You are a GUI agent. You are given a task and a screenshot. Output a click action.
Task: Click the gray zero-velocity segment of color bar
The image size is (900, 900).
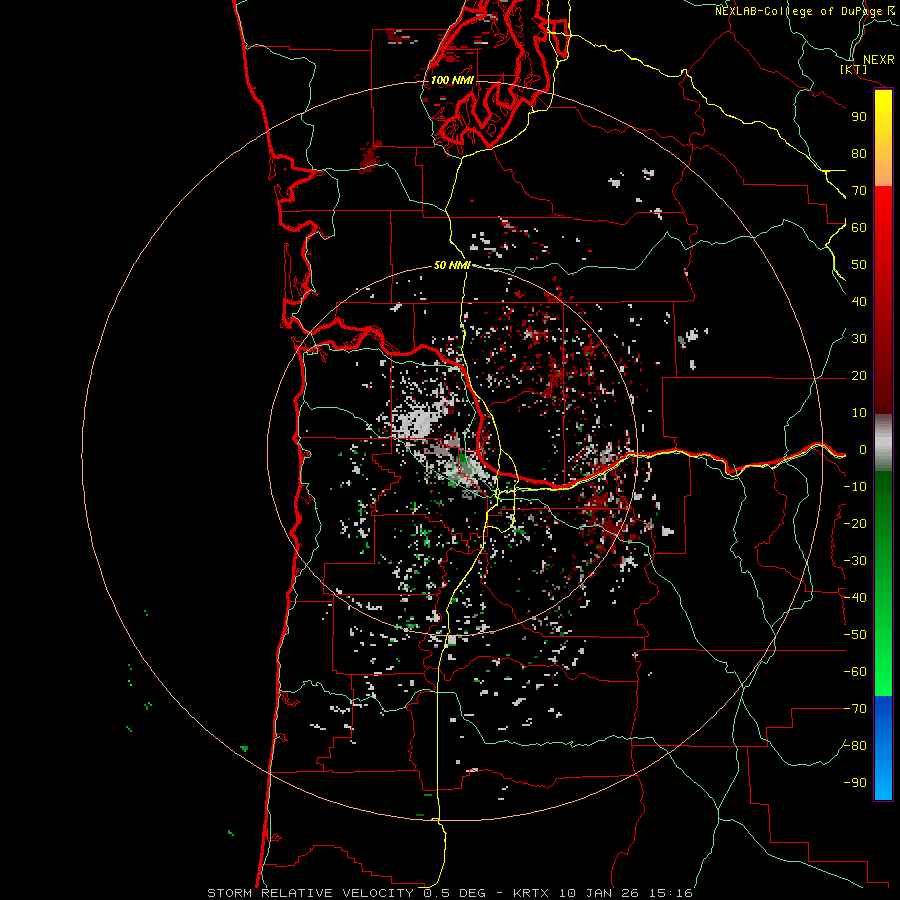coord(883,443)
